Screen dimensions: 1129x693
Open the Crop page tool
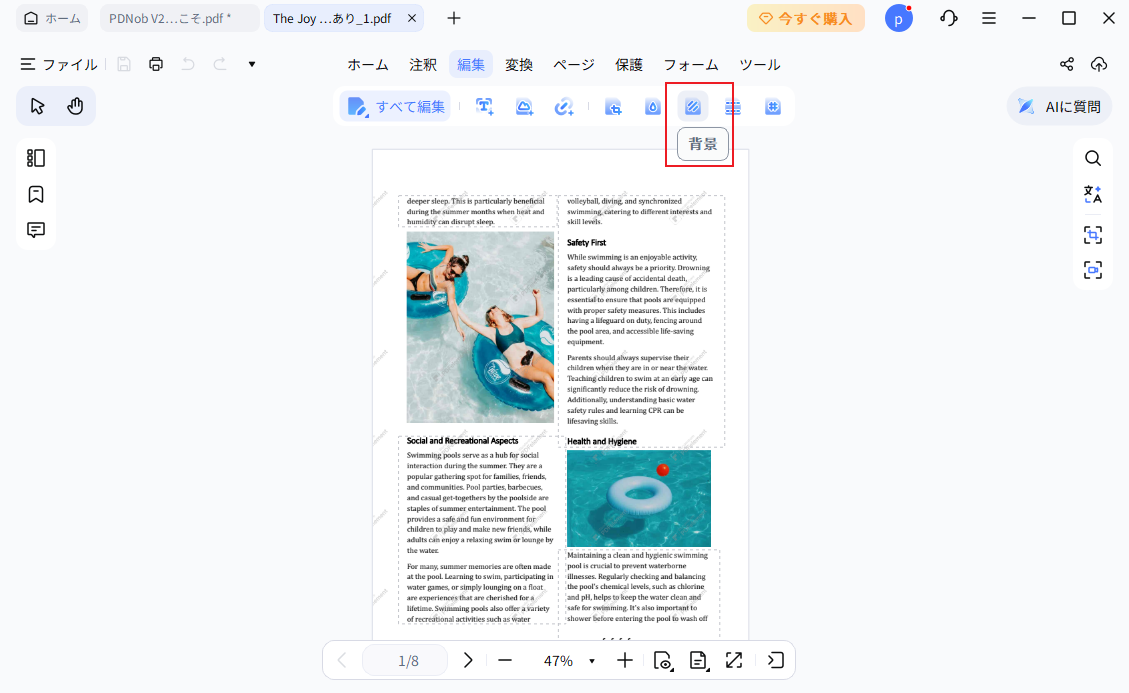tap(613, 107)
